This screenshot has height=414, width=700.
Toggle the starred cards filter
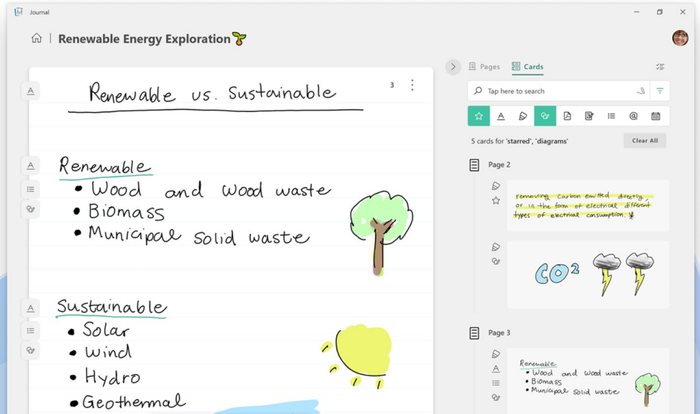point(479,116)
